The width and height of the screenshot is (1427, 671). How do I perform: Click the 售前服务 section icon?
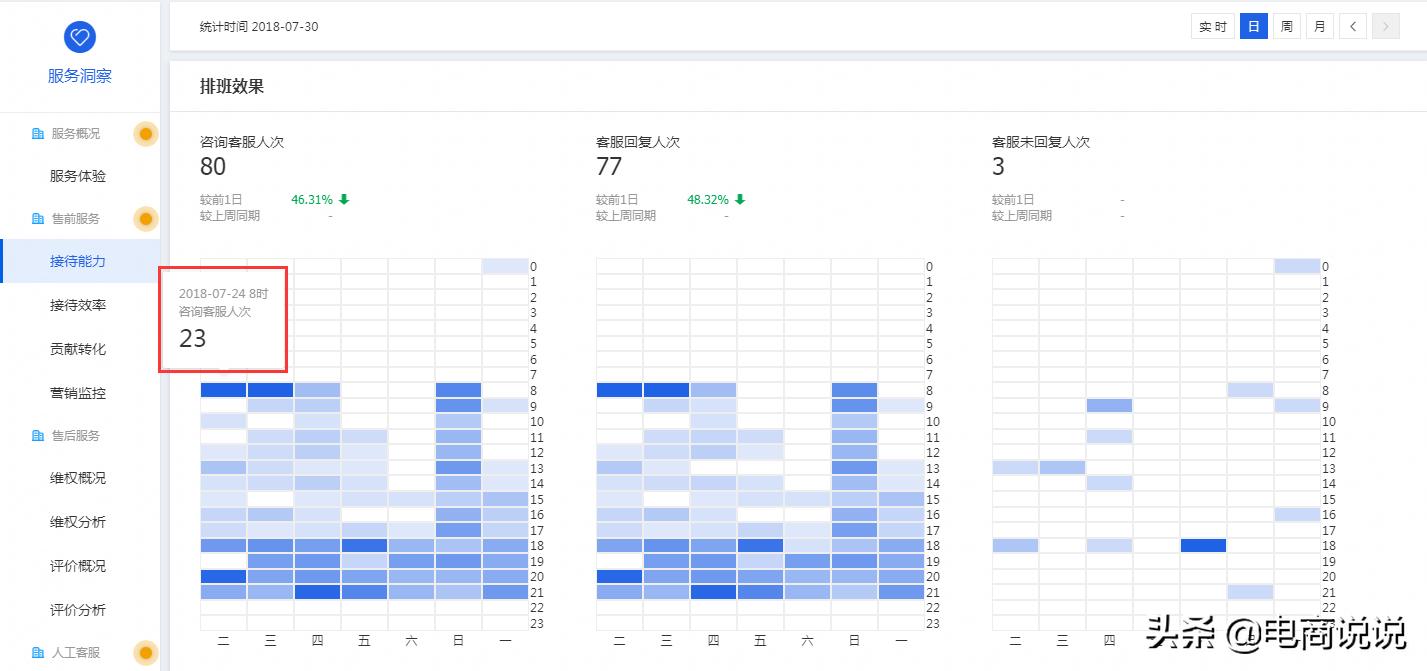[x=38, y=219]
